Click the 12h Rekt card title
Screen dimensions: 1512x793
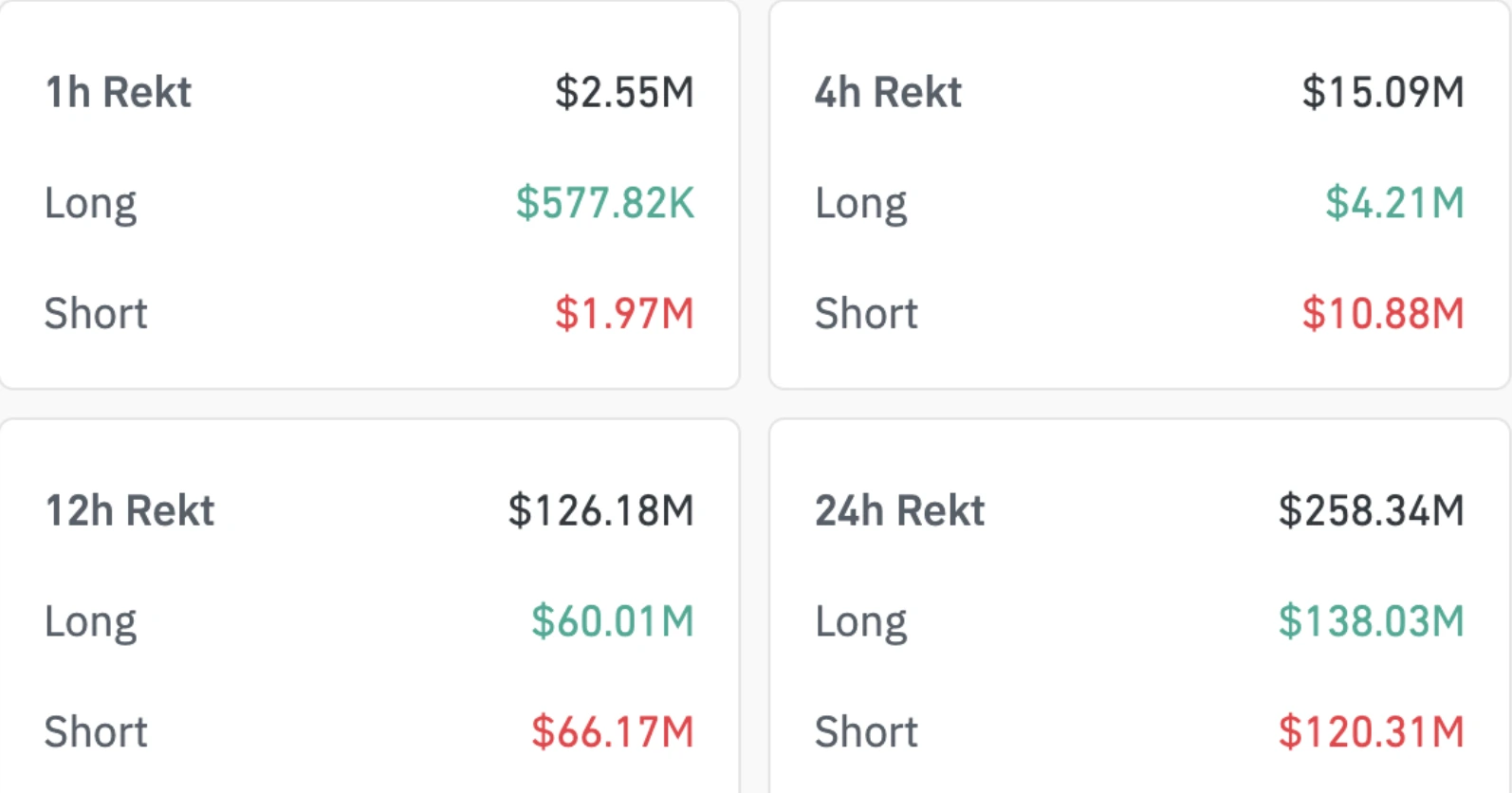tap(130, 511)
